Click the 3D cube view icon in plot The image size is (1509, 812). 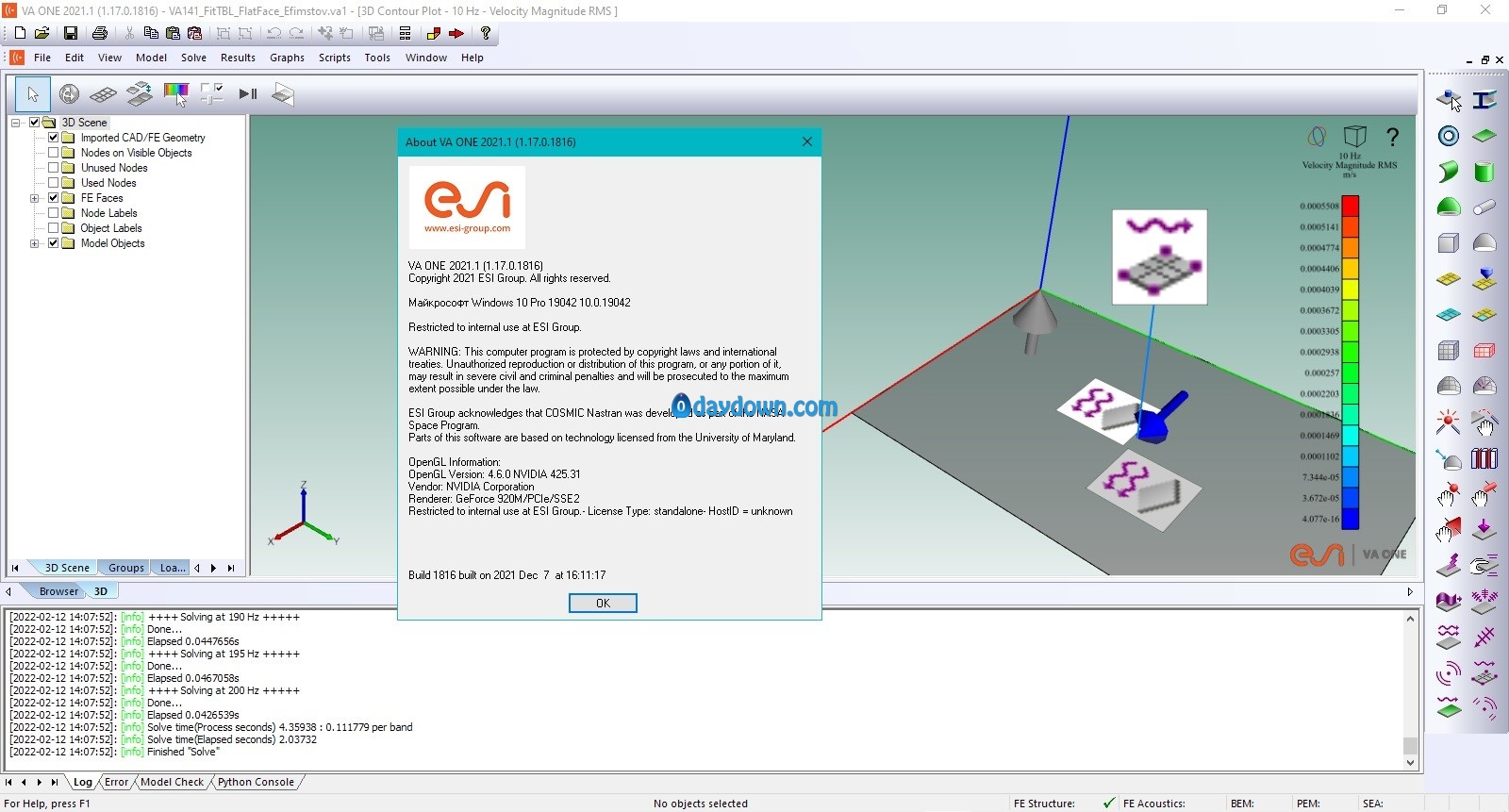(x=1355, y=137)
